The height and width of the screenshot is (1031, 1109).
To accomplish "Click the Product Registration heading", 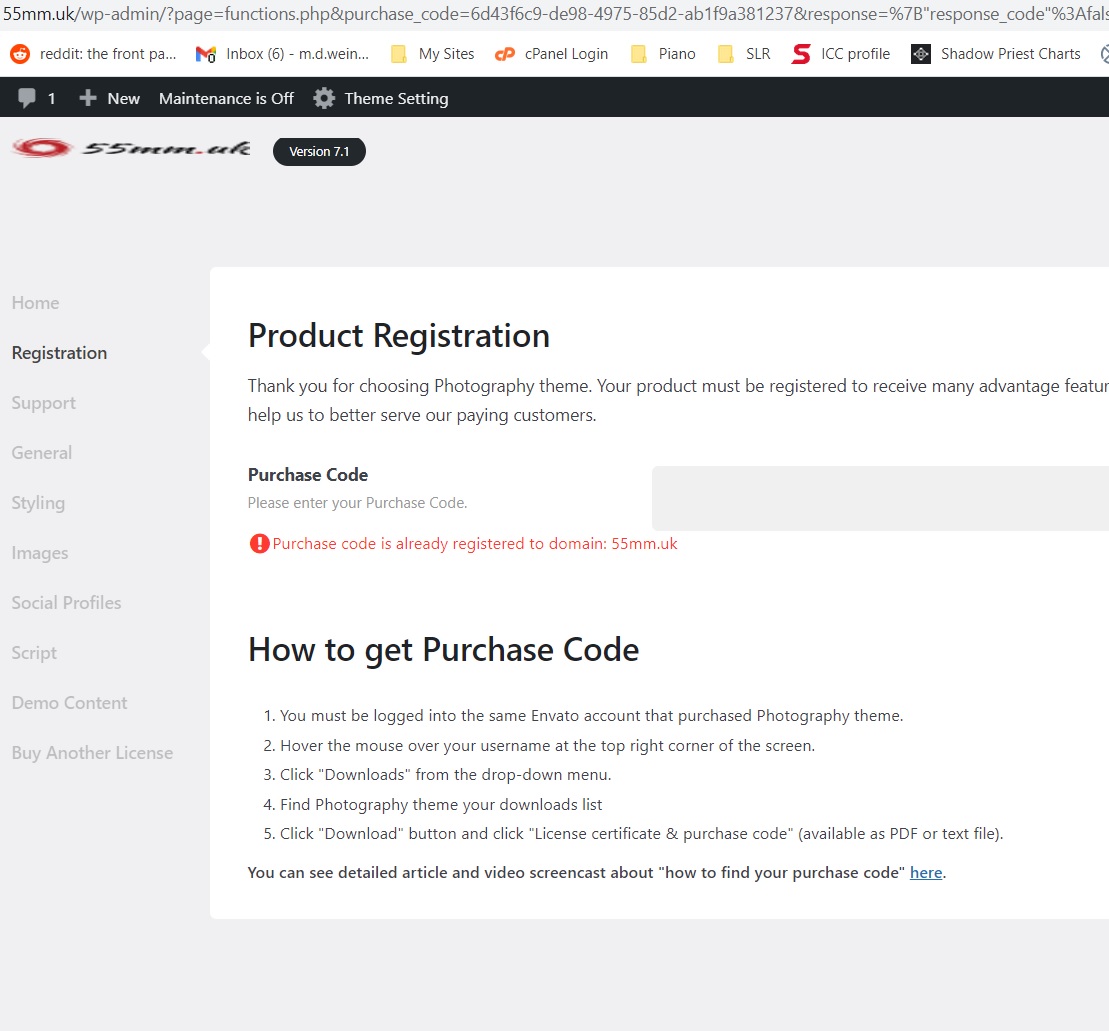I will [398, 335].
